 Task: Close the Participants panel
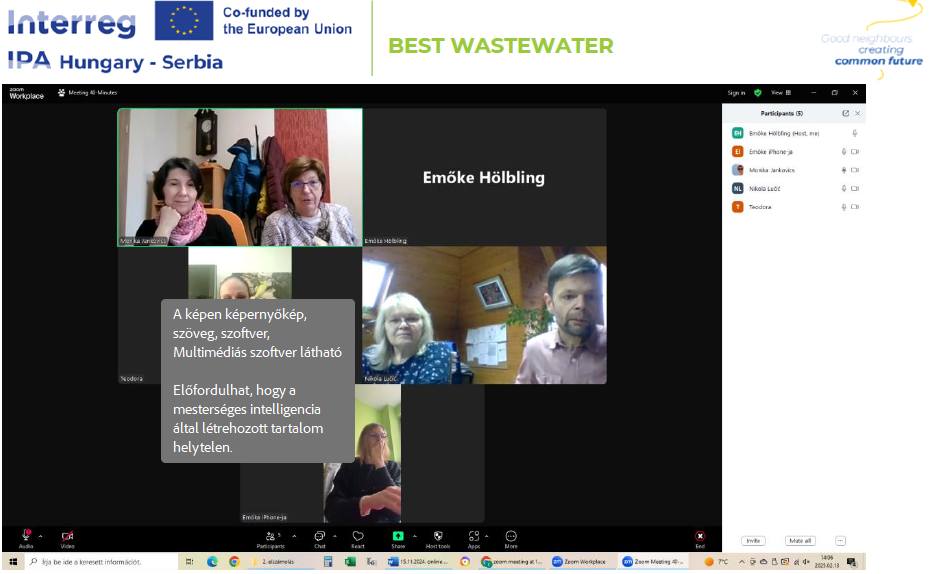(857, 113)
